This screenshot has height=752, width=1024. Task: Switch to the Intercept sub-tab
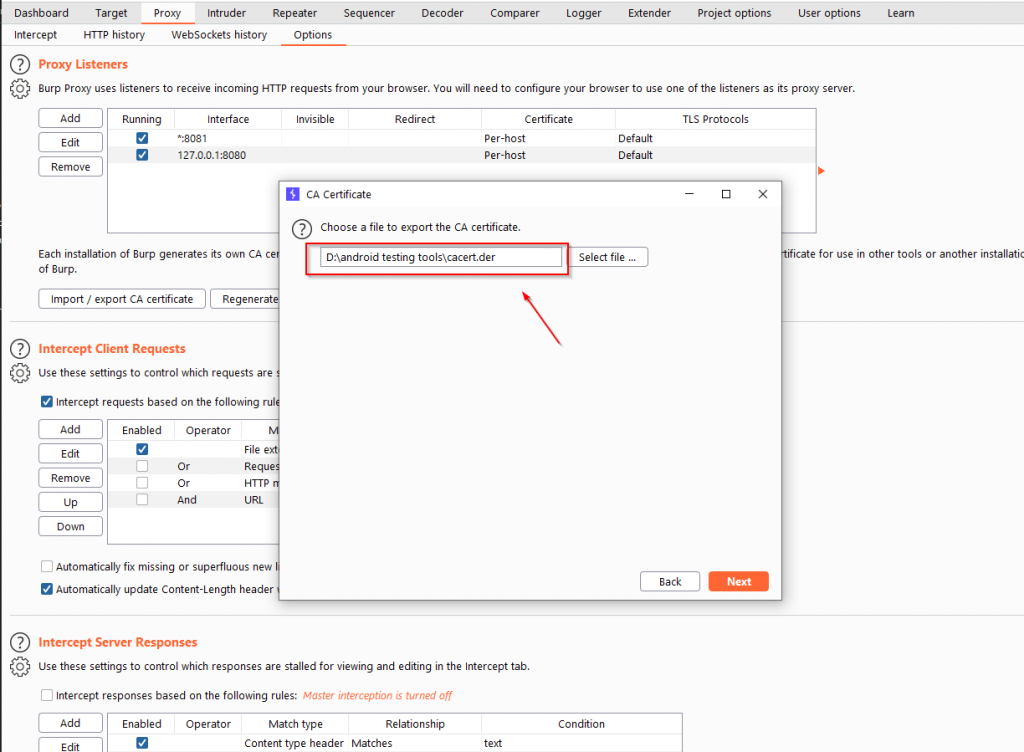(35, 35)
